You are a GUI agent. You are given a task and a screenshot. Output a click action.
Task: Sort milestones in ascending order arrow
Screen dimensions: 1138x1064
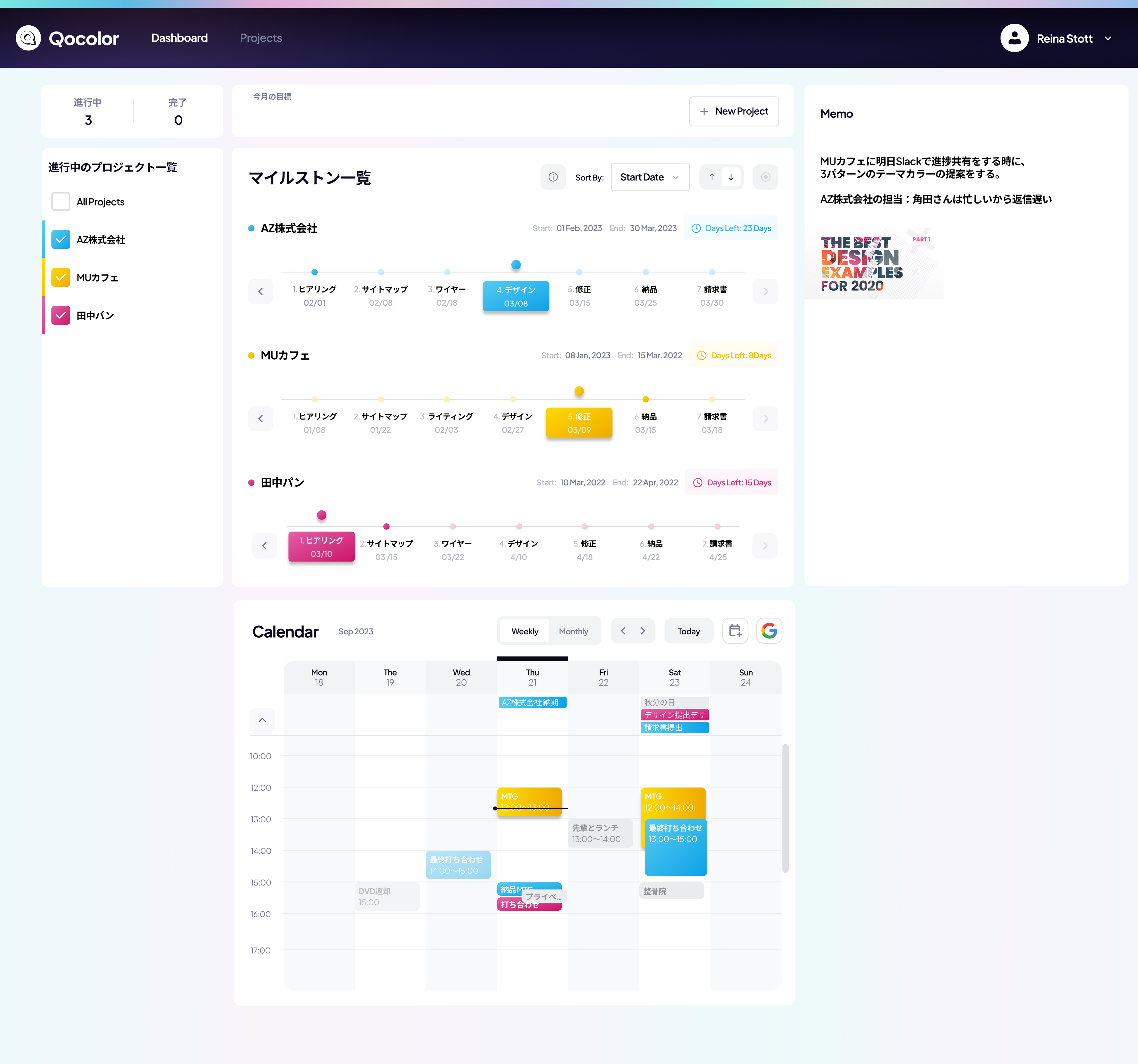(711, 177)
